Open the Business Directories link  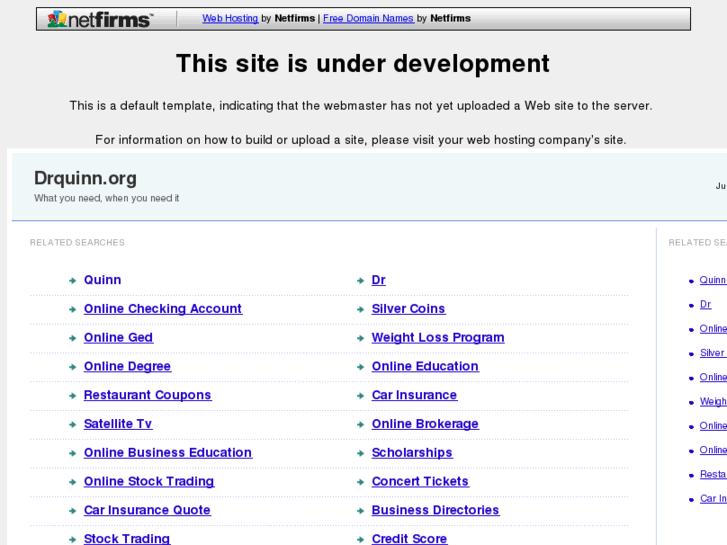(x=435, y=510)
